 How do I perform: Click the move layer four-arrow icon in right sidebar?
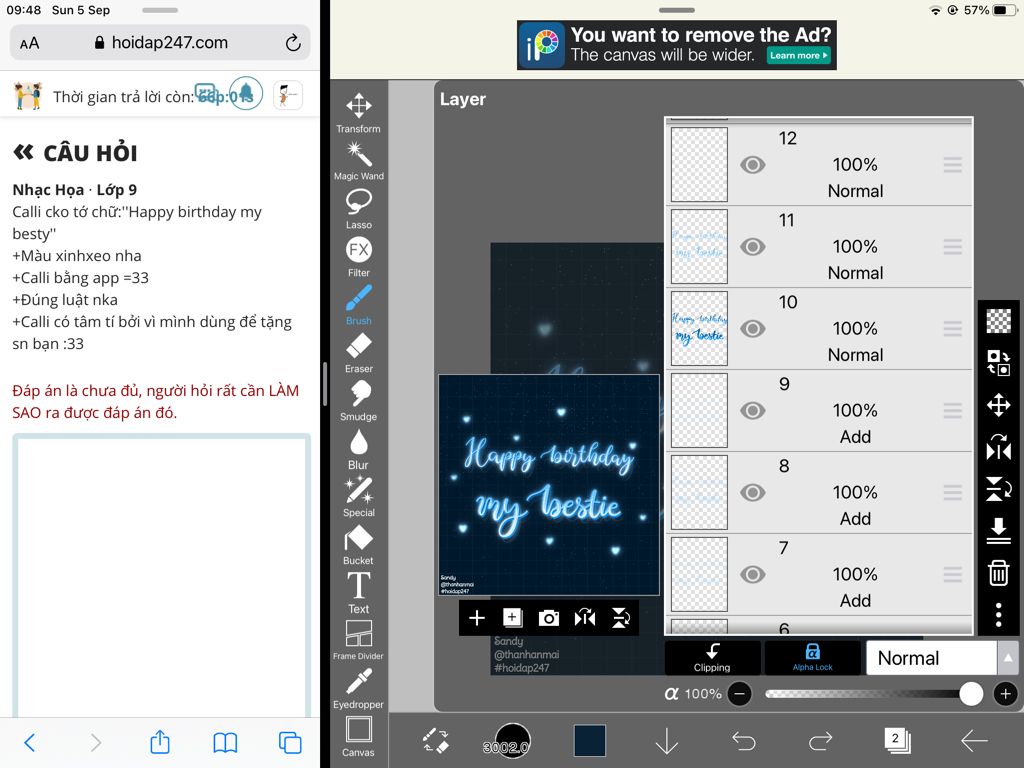[999, 405]
